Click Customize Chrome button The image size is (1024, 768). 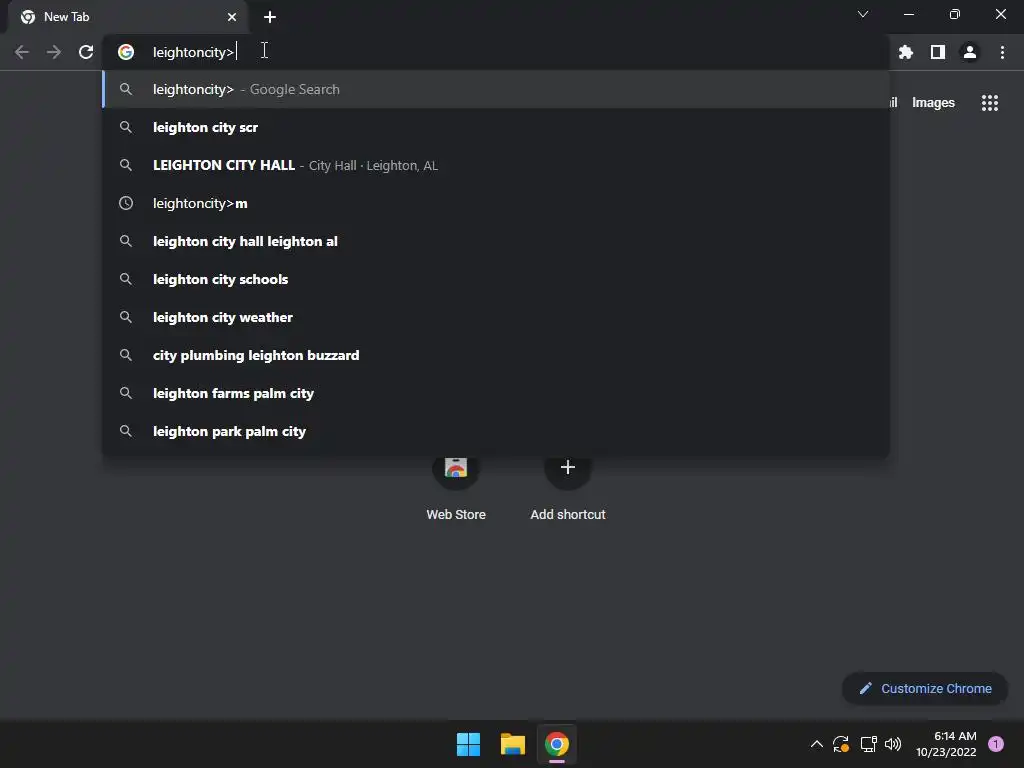coord(925,688)
